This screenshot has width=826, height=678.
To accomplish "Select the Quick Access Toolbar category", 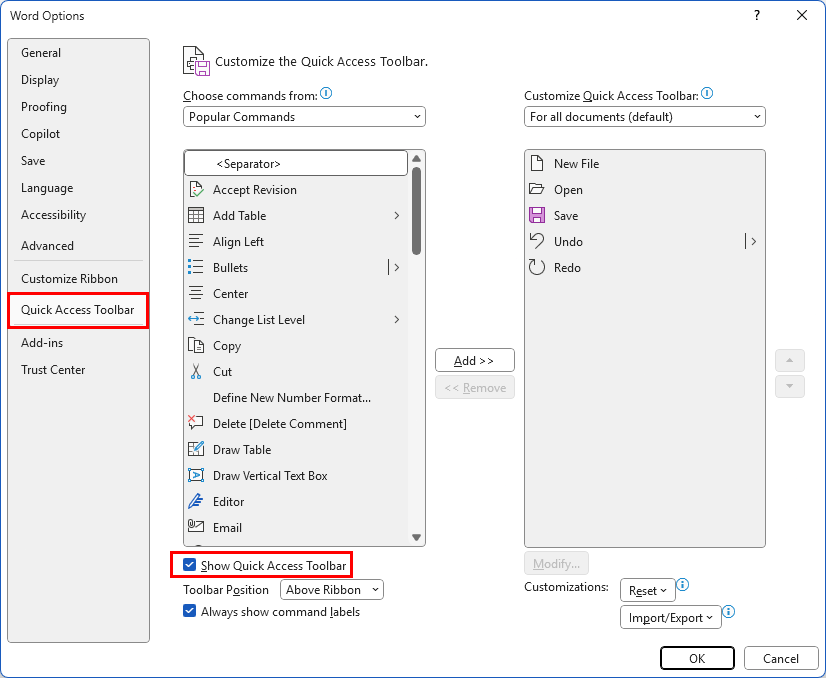I will 77,310.
